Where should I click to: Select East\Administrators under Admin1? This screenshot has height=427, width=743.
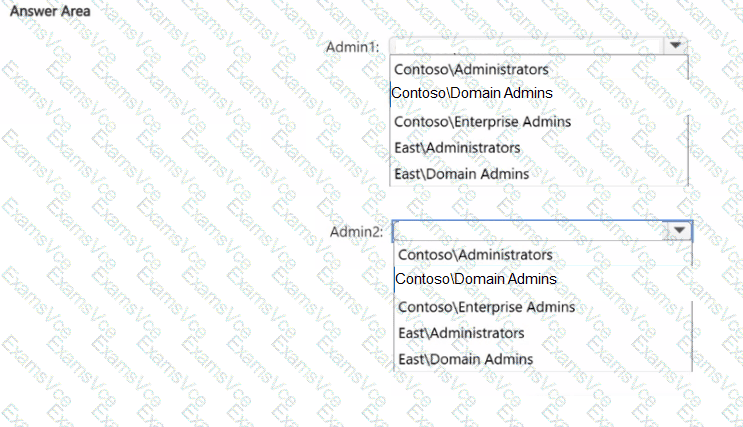(x=458, y=148)
